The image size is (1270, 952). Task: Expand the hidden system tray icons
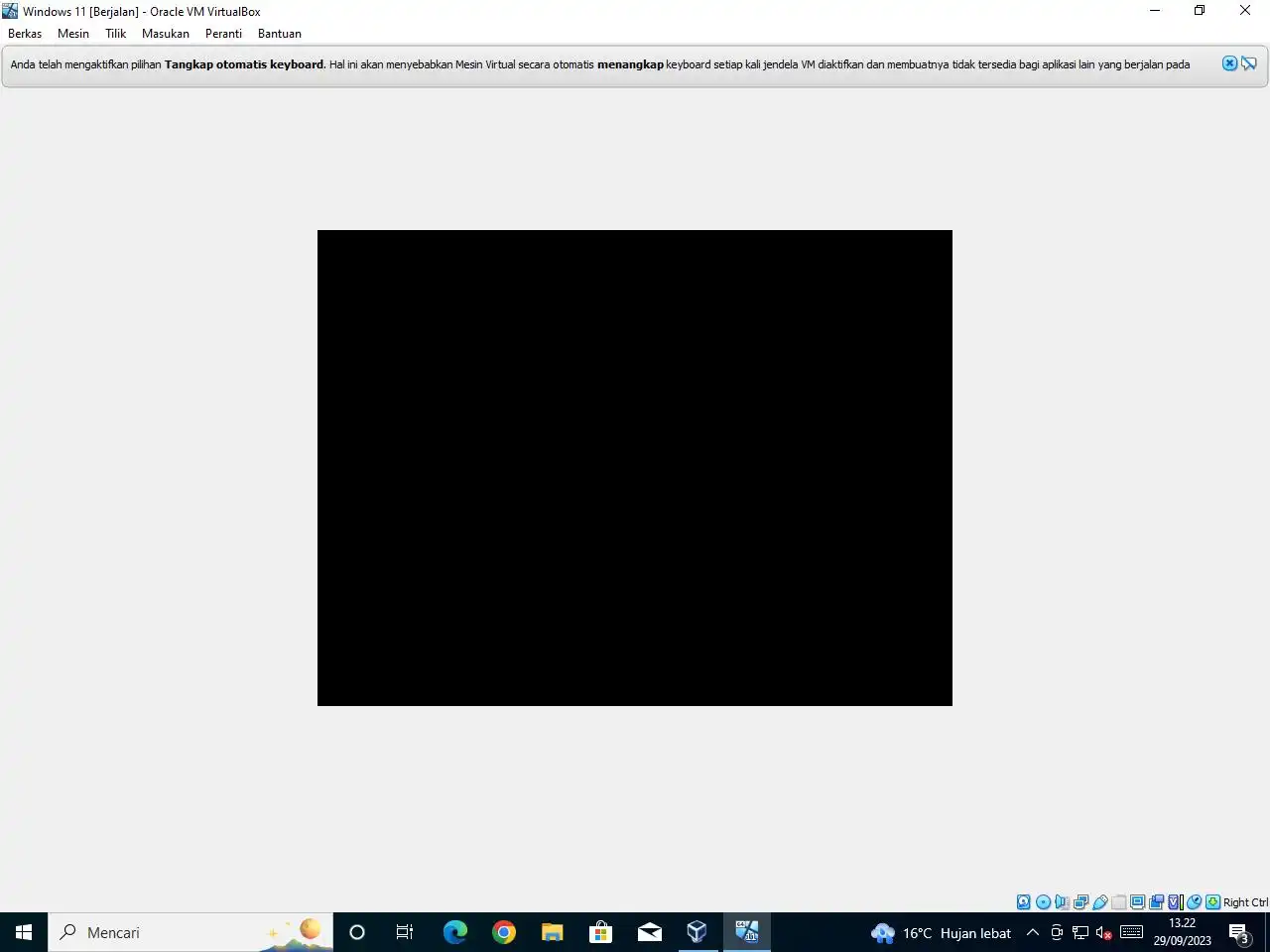pos(1032,932)
